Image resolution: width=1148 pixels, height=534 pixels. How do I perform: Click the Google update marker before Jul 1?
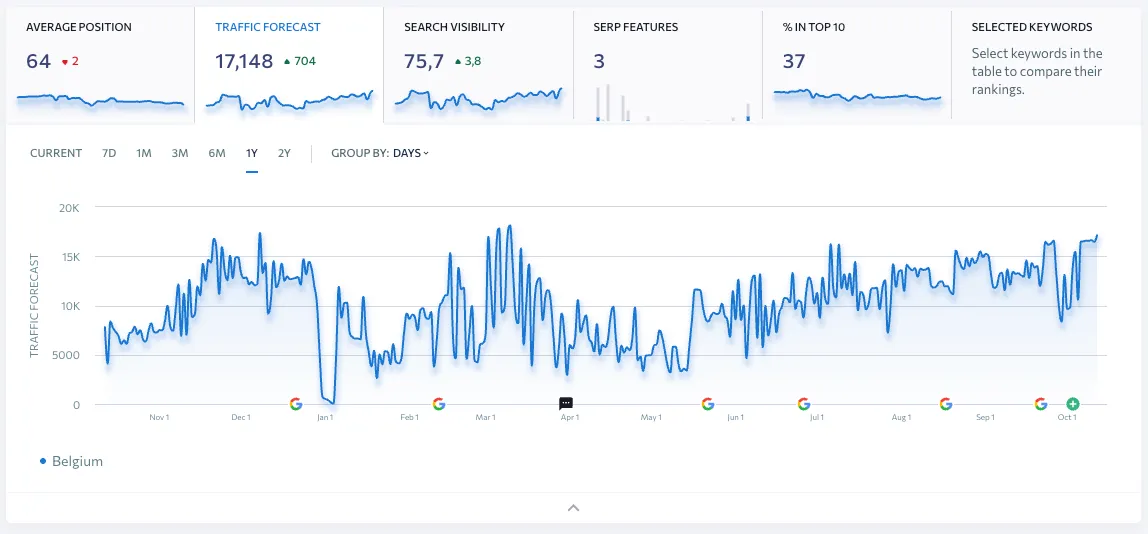tap(804, 404)
